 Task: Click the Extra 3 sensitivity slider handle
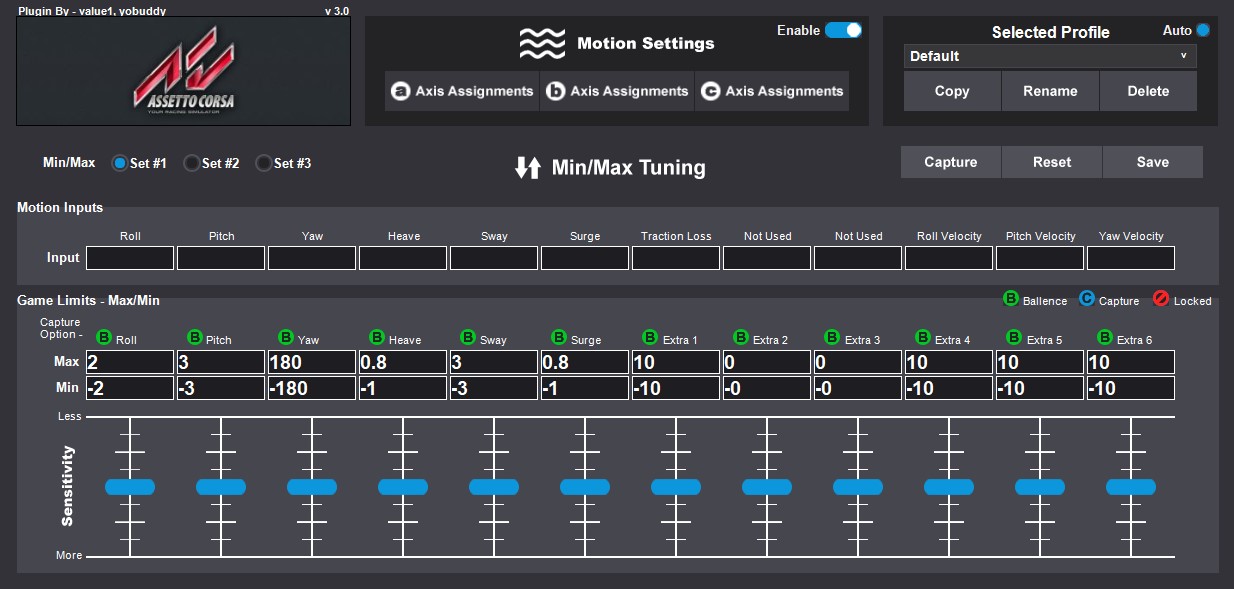(x=858, y=487)
